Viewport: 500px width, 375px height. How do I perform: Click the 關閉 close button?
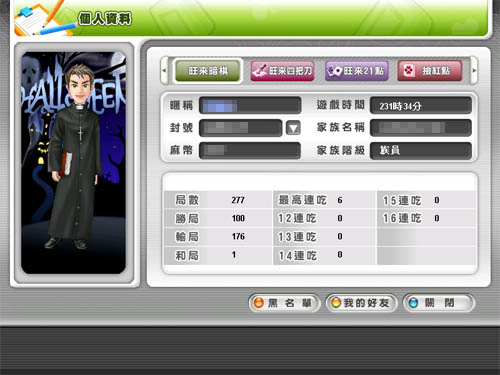tap(438, 303)
